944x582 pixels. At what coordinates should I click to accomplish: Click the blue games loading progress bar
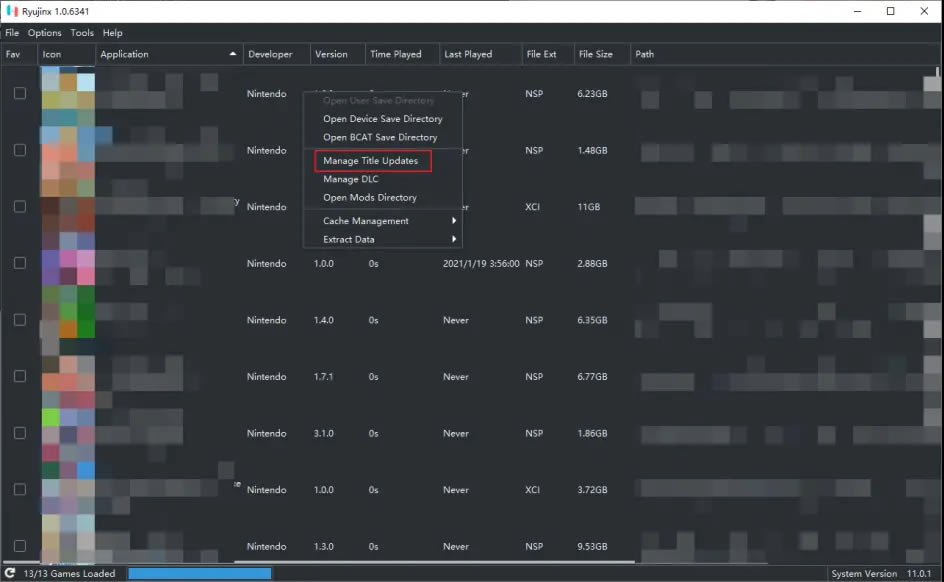tap(199, 574)
